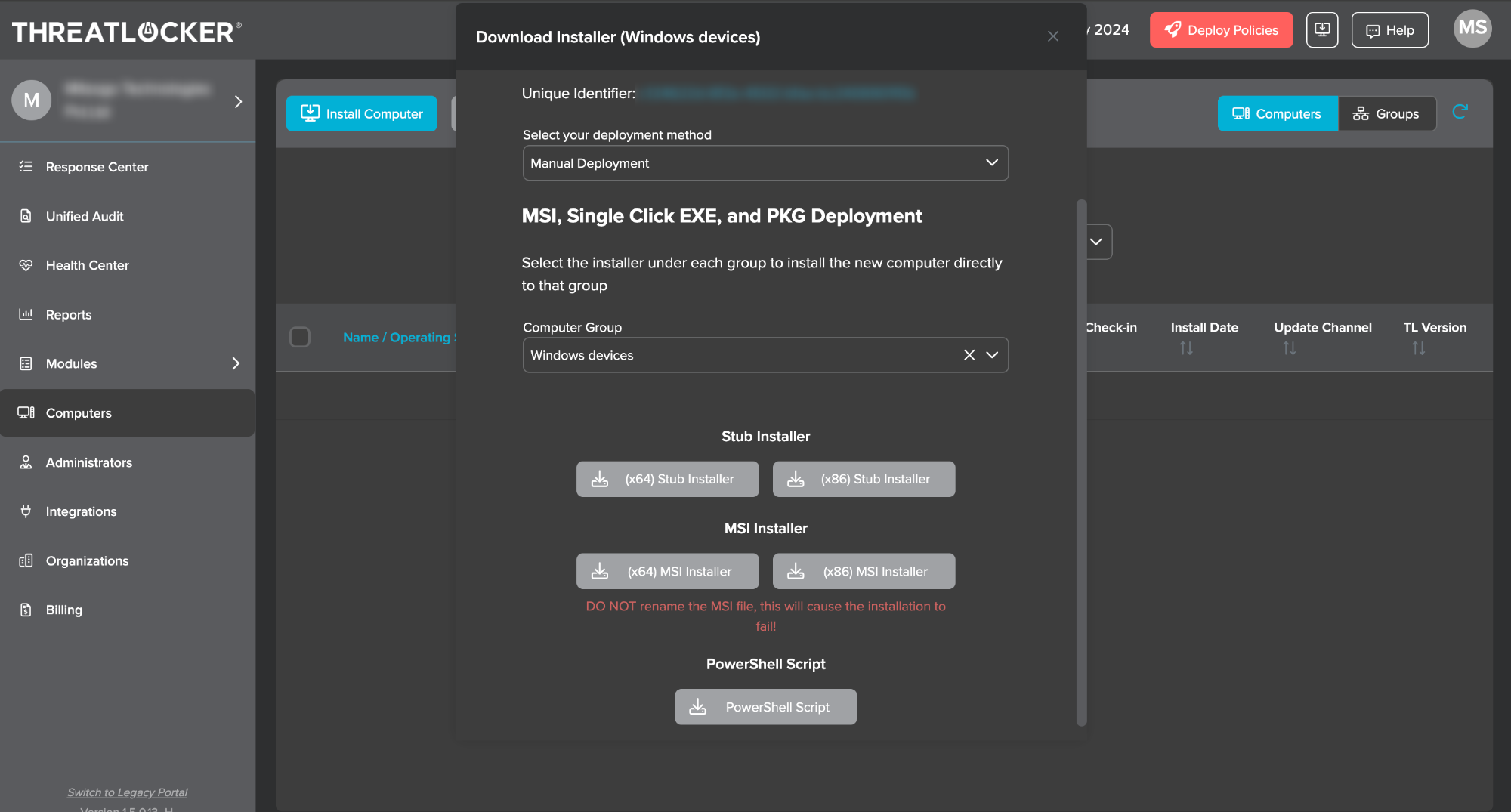Click the Administrators person icon
Viewport: 1511px width, 812px height.
point(26,462)
